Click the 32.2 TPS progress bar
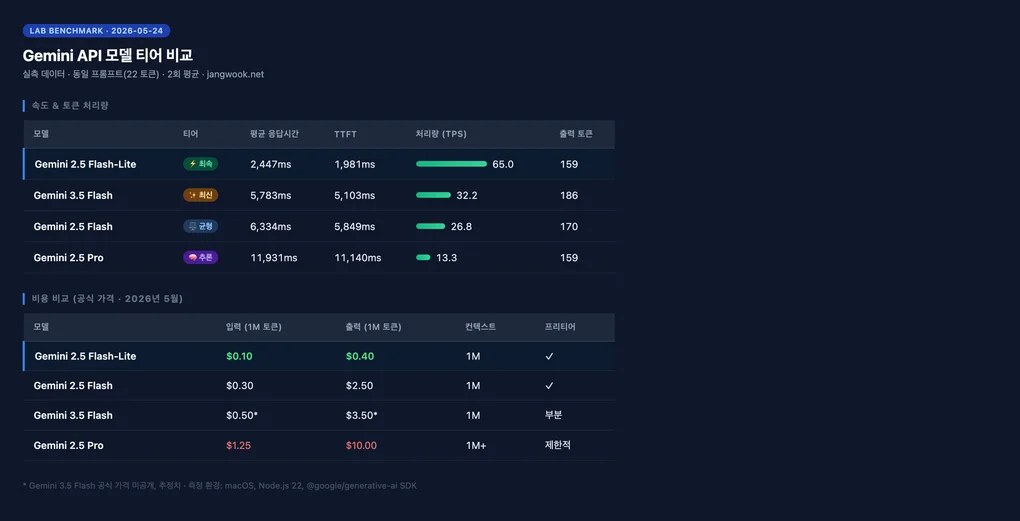 433,195
